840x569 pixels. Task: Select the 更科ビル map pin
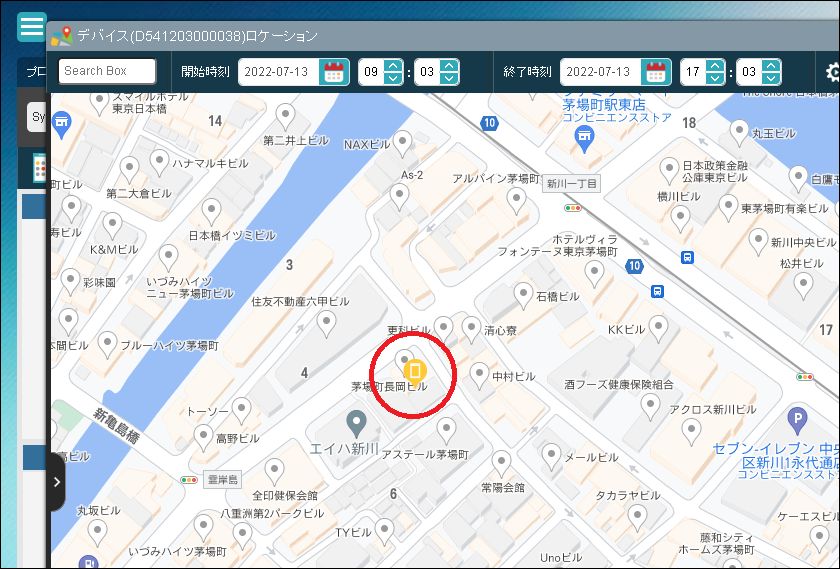(x=444, y=328)
